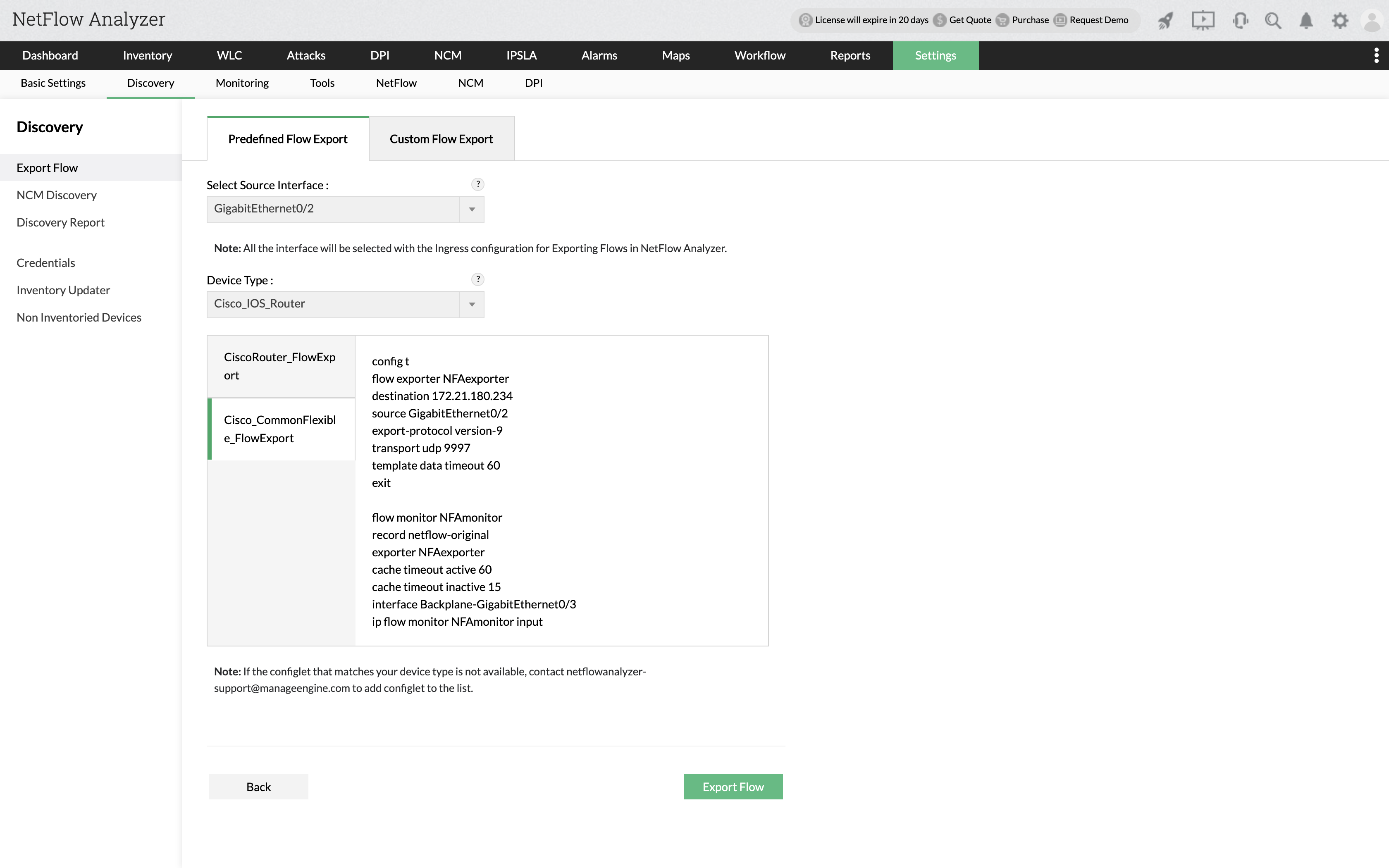Open the Alarms menu tab

[x=599, y=55]
